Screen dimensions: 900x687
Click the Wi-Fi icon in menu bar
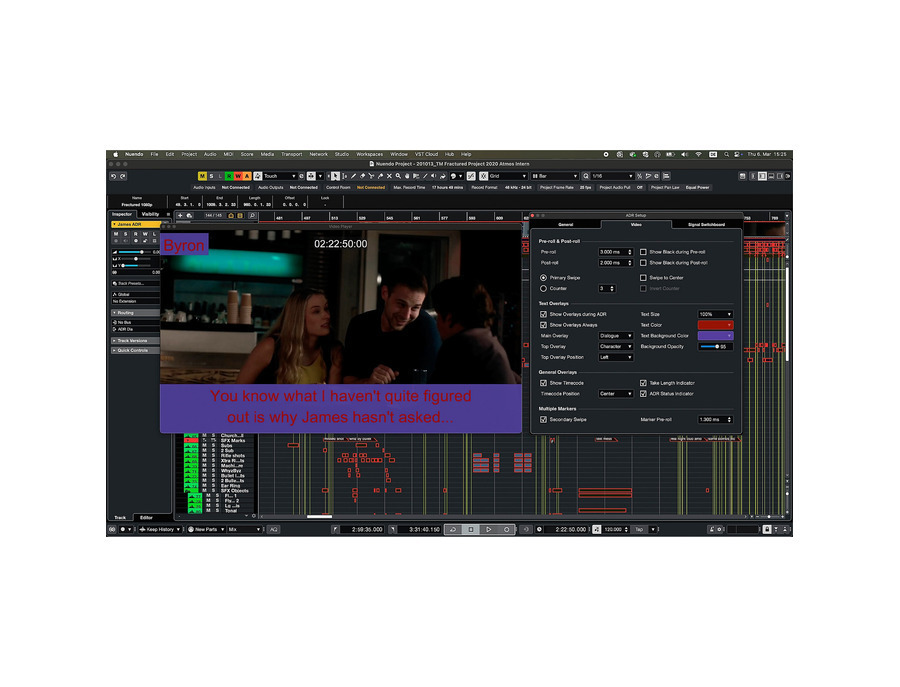click(x=699, y=154)
